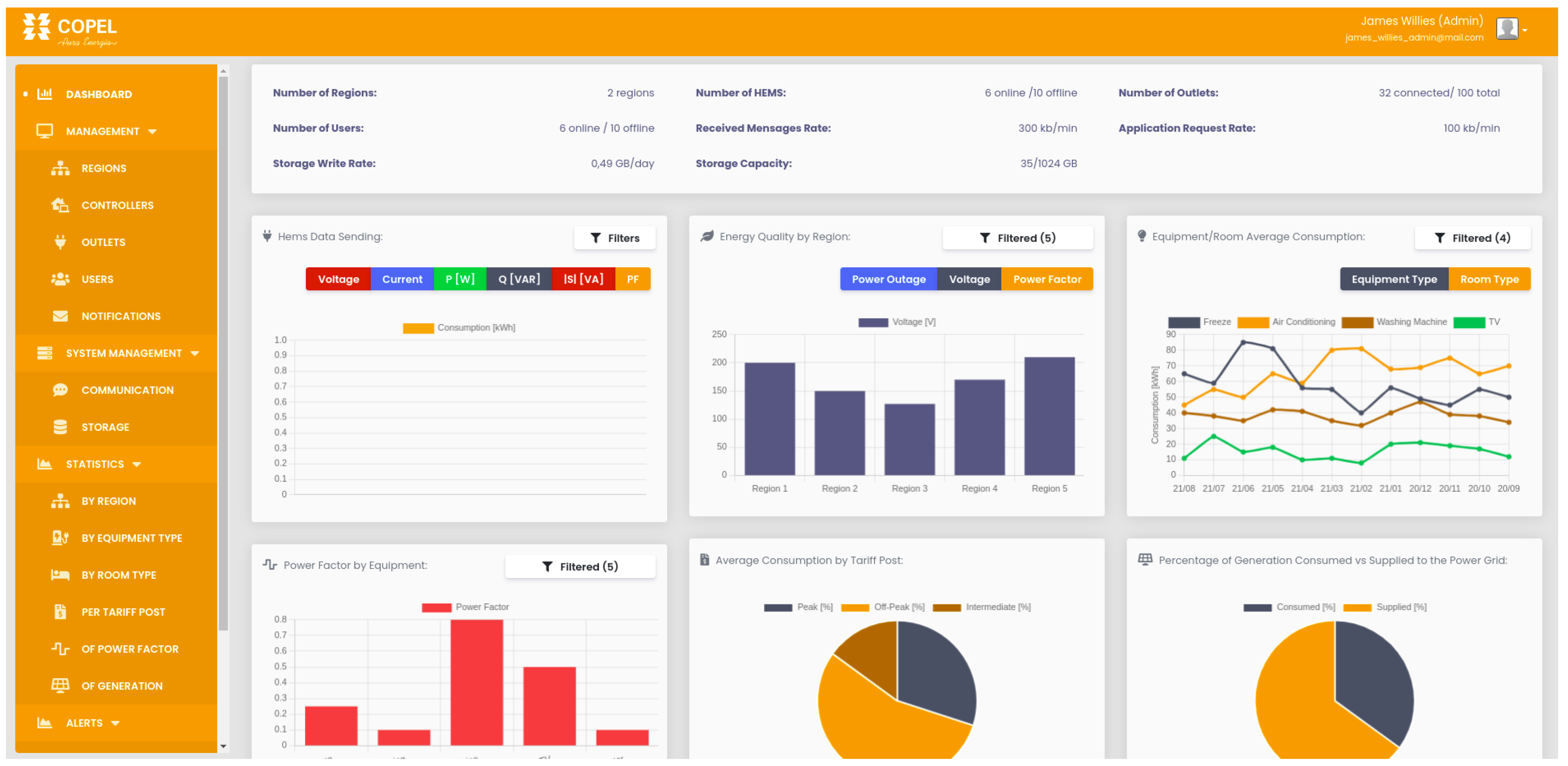1568x766 pixels.
Task: Open Filters for Hems Data Sending
Action: pyautogui.click(x=615, y=238)
